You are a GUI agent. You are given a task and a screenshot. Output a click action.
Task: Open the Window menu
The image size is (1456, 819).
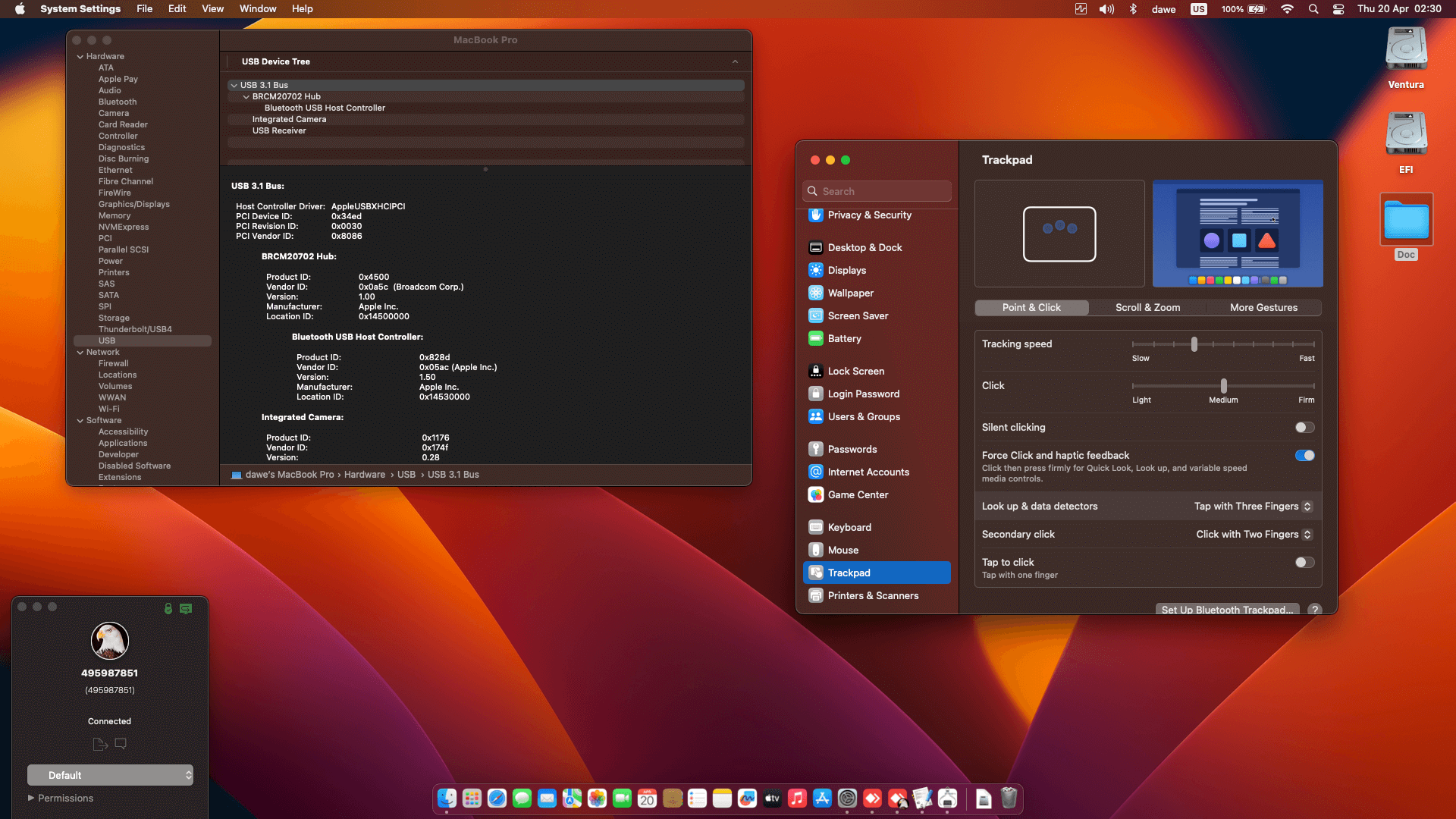point(258,9)
